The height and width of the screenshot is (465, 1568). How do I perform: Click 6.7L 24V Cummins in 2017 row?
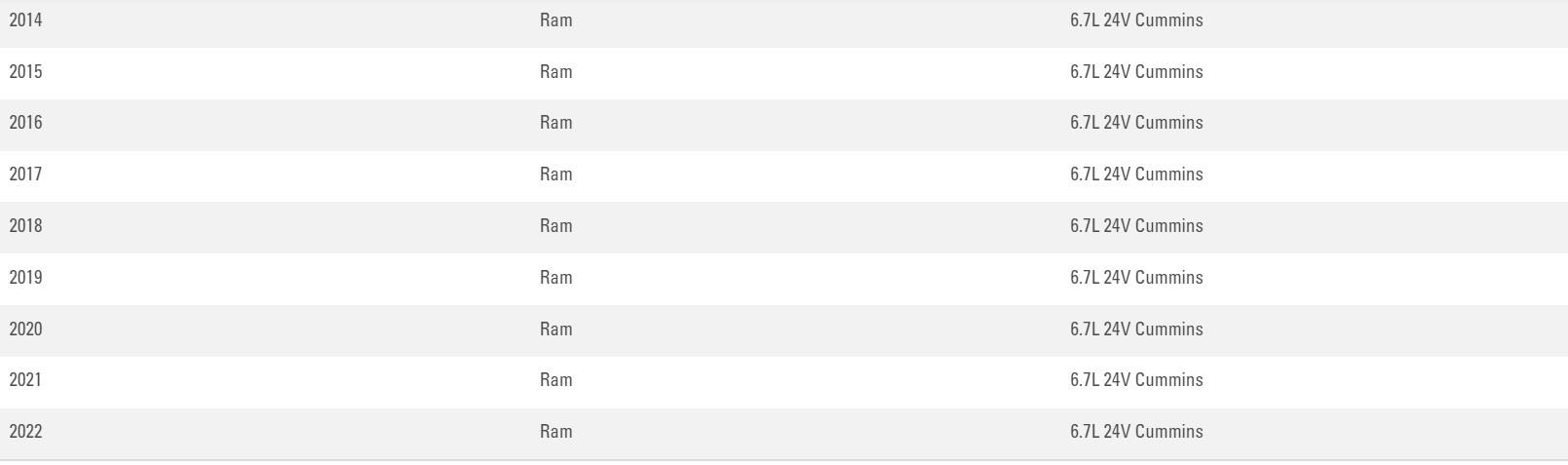point(1136,174)
